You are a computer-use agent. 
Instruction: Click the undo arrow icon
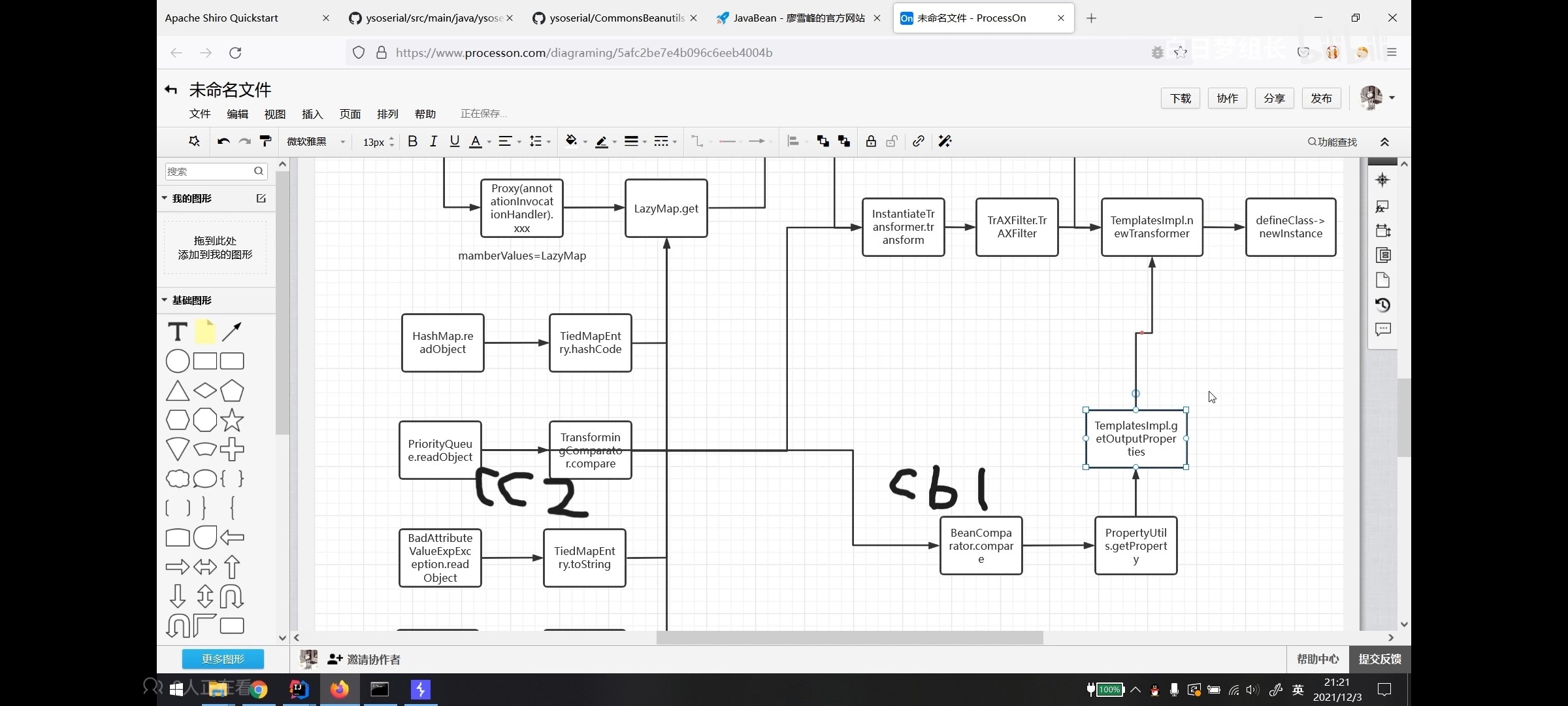[x=223, y=141]
